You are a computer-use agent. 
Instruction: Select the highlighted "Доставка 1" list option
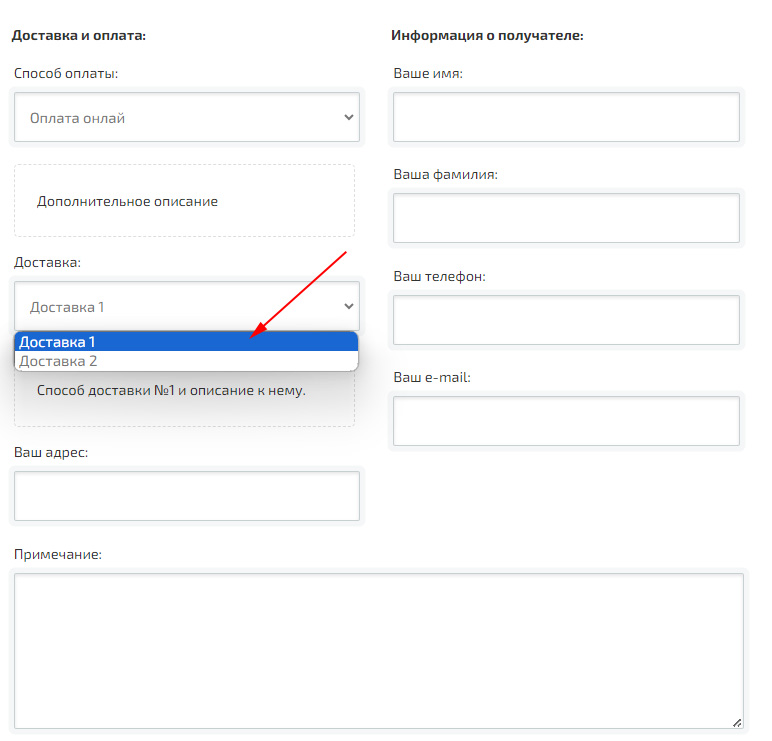click(x=186, y=342)
